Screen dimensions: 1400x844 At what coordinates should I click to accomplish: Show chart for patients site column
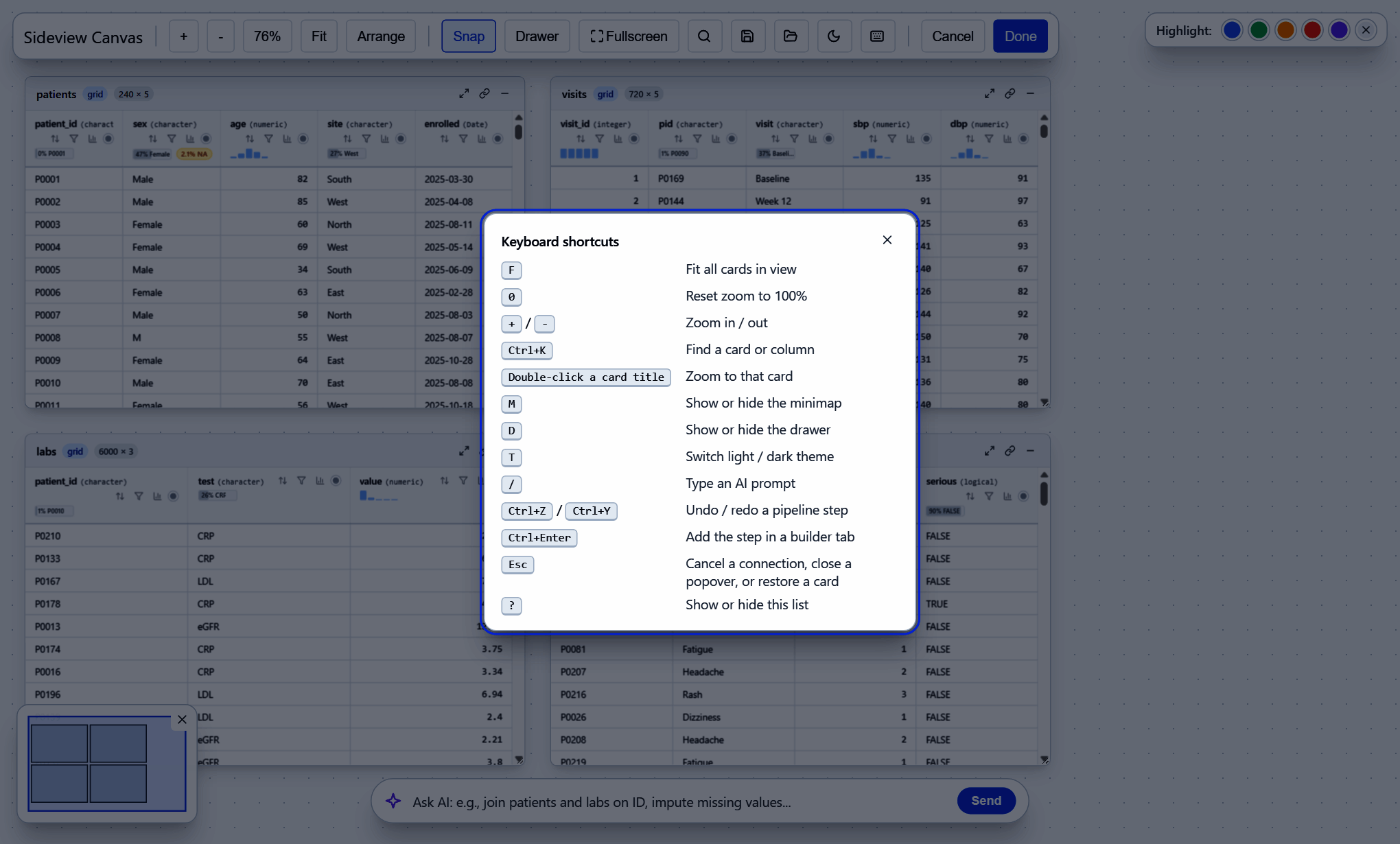coord(384,139)
